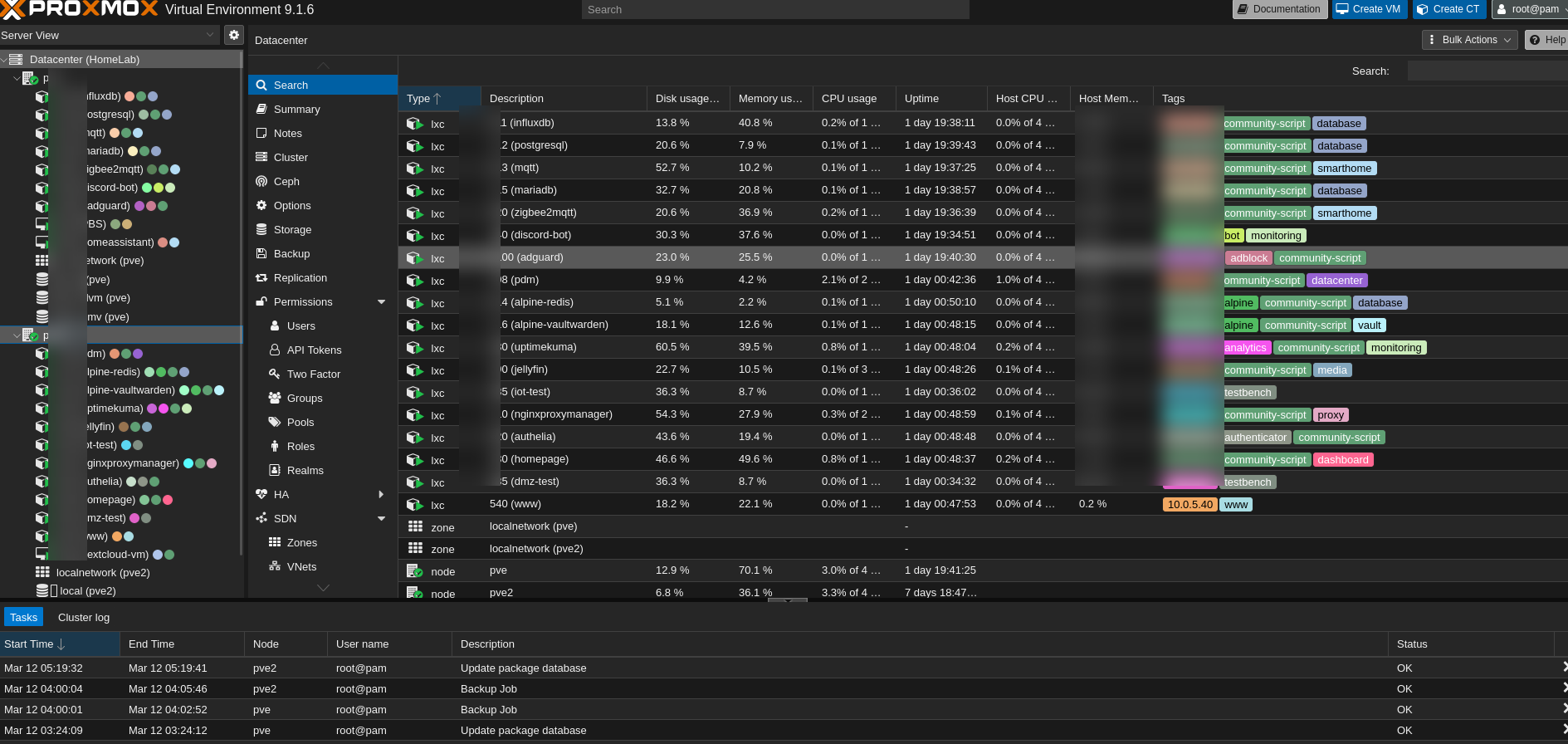Click the 'proxy' tag on nginxproxymanager row

[1331, 415]
